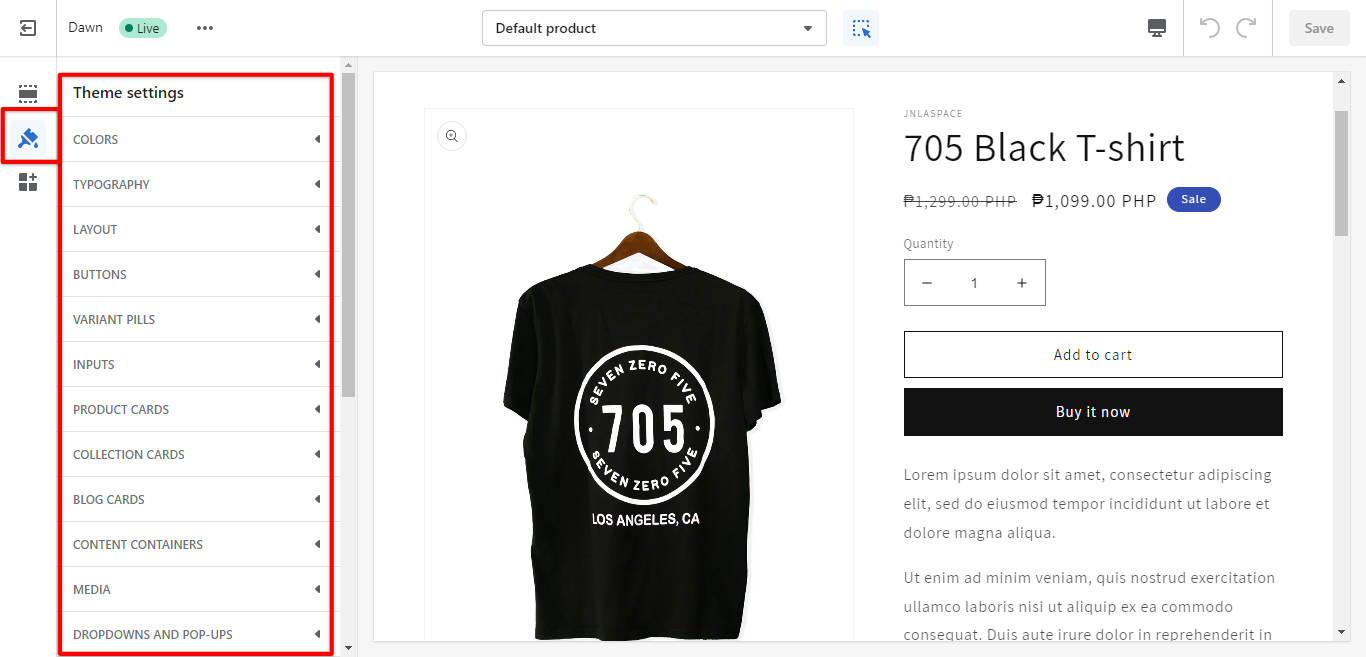Screen dimensions: 1366x657
Task: Switch to desktop preview icon
Action: (x=1157, y=28)
